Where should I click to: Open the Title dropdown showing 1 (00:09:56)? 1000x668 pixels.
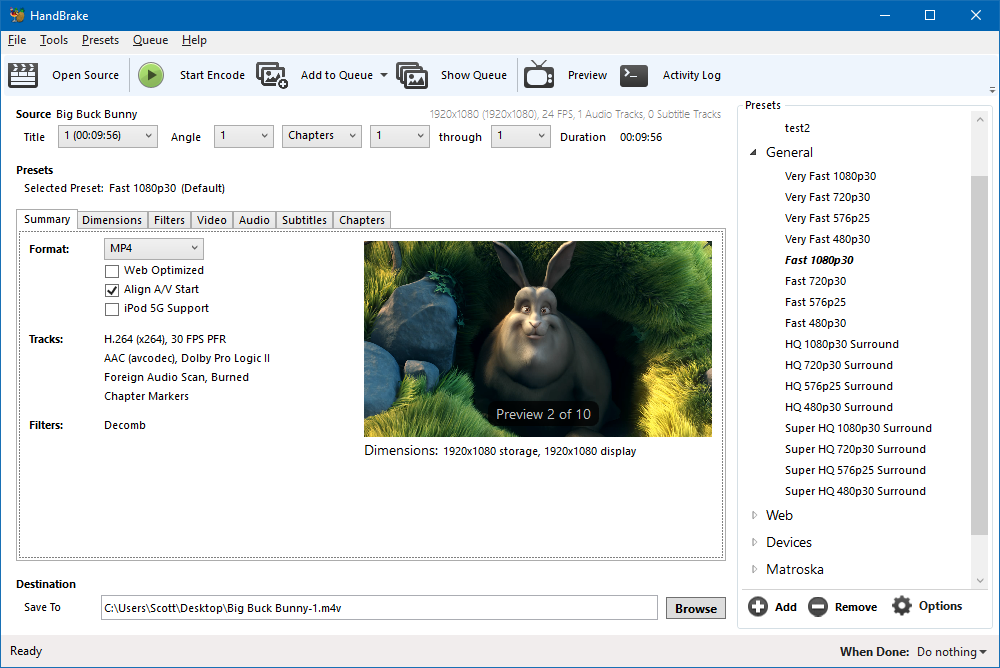tap(108, 136)
